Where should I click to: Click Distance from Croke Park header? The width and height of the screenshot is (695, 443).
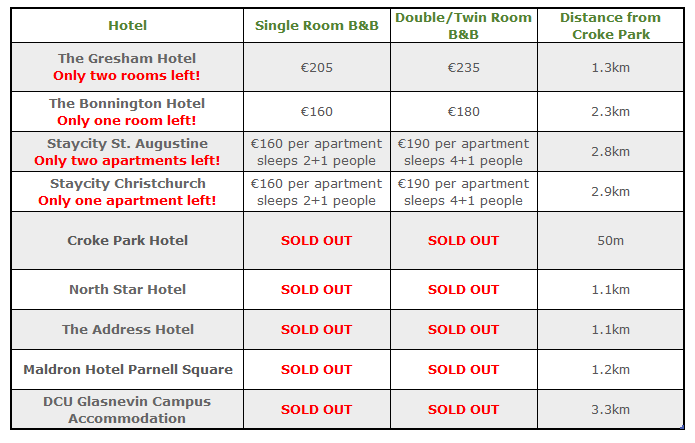coord(610,26)
